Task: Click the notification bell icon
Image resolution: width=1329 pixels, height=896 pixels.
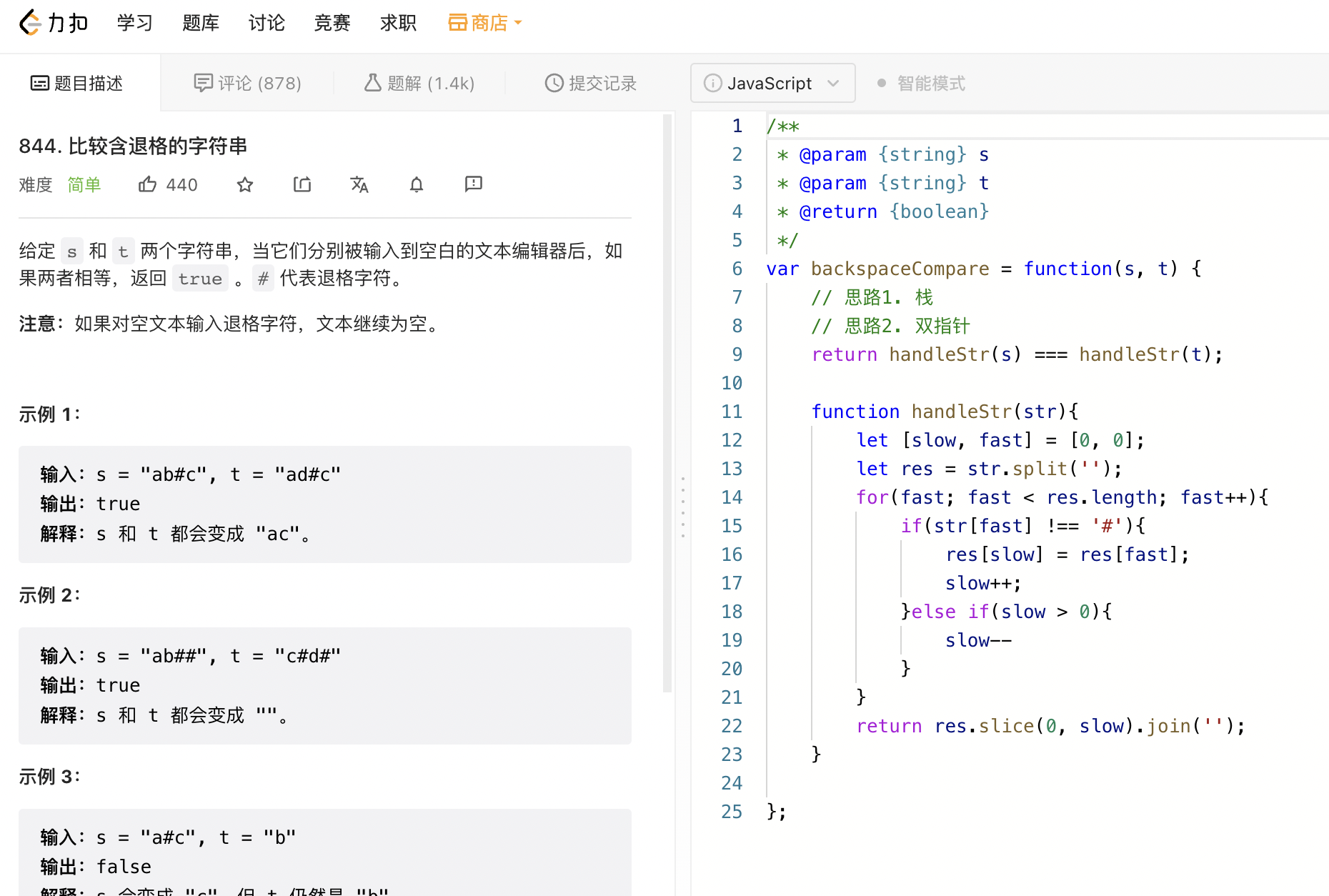Action: click(417, 184)
